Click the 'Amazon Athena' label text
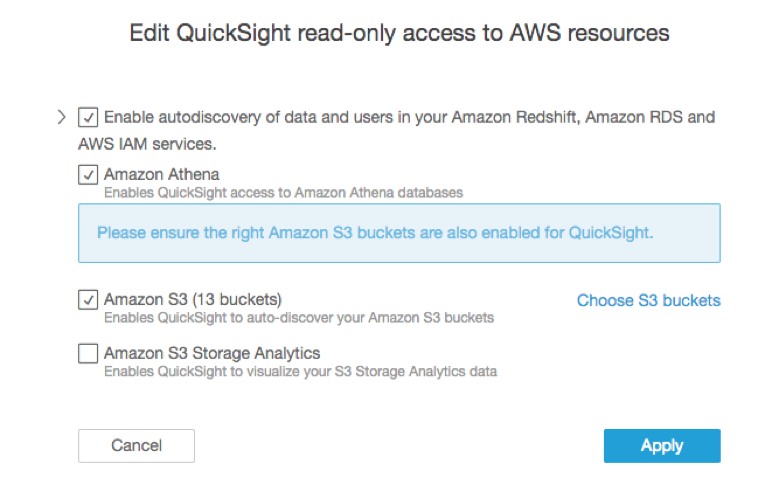This screenshot has height=477, width=770. pyautogui.click(x=148, y=174)
